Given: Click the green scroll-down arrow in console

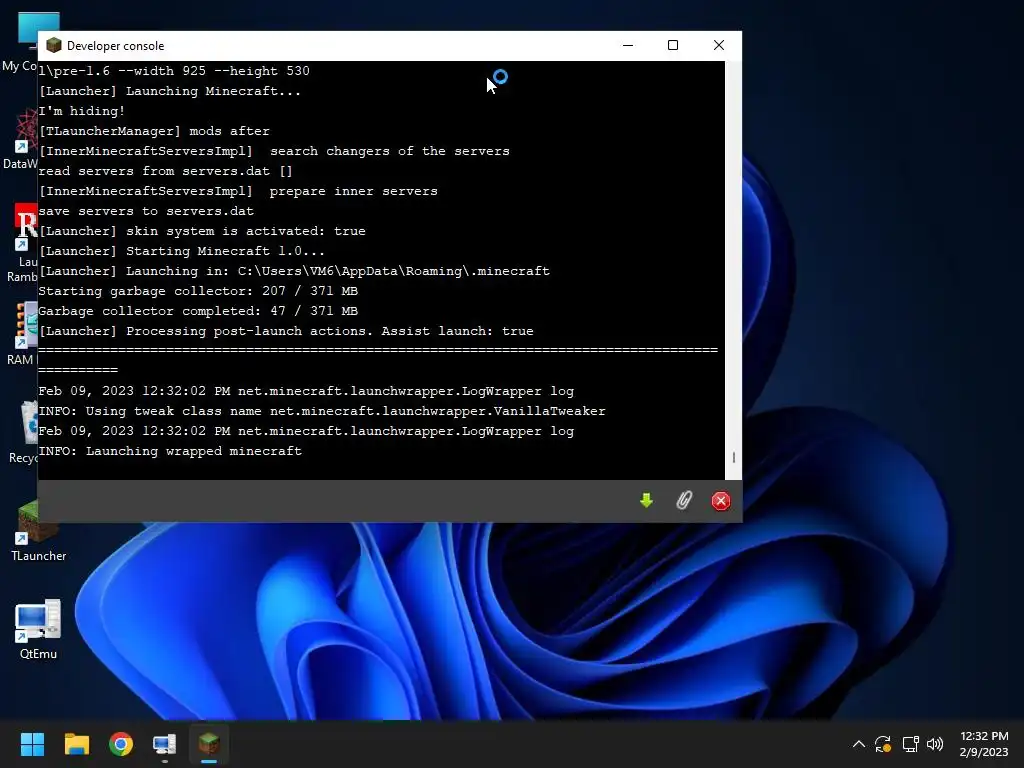Looking at the screenshot, I should pyautogui.click(x=646, y=501).
